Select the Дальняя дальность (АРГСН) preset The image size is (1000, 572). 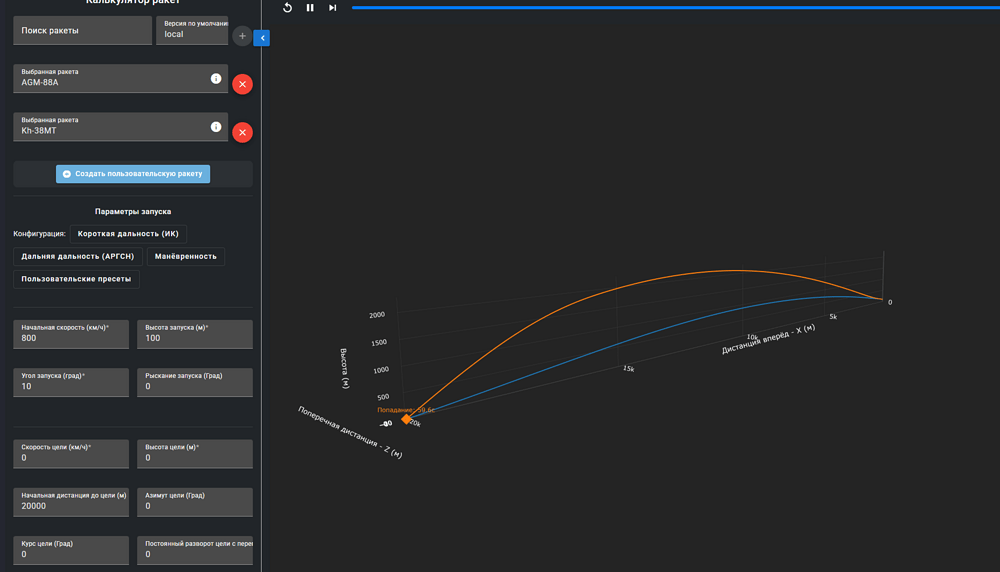coord(77,257)
